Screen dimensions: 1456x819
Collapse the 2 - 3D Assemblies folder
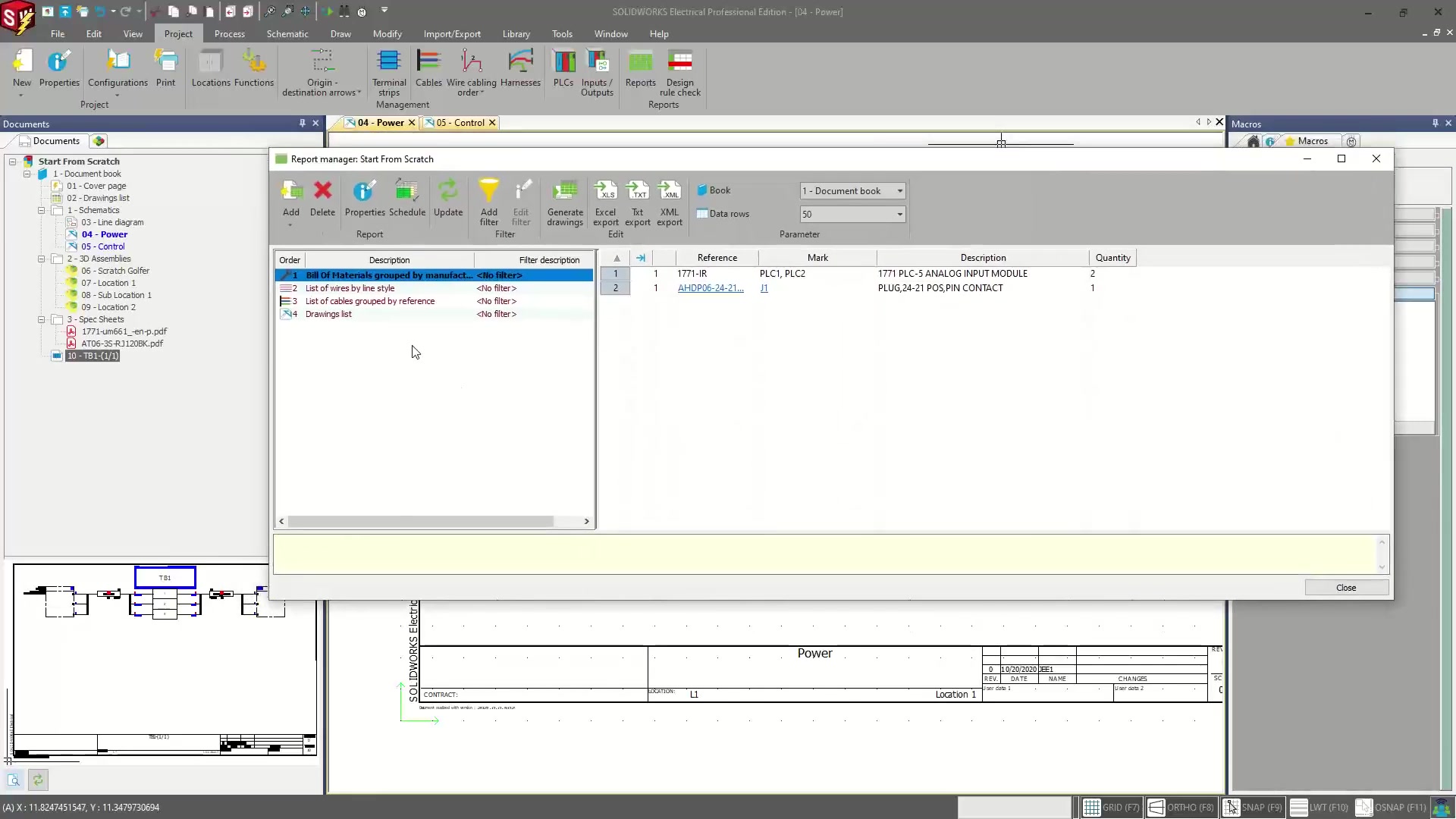point(42,259)
